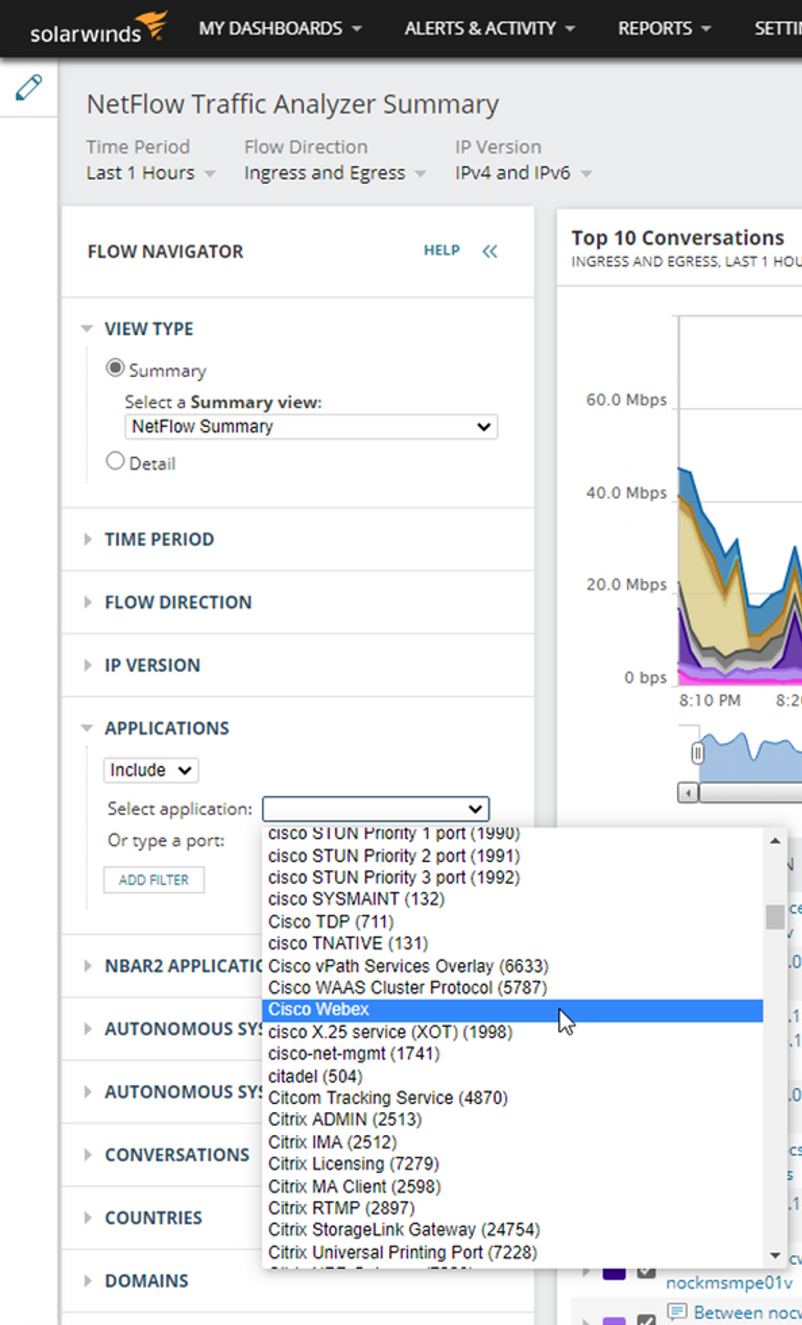Select 'cisco STUN Priority 3 port (1992)'
The width and height of the screenshot is (802, 1325).
click(x=513, y=878)
